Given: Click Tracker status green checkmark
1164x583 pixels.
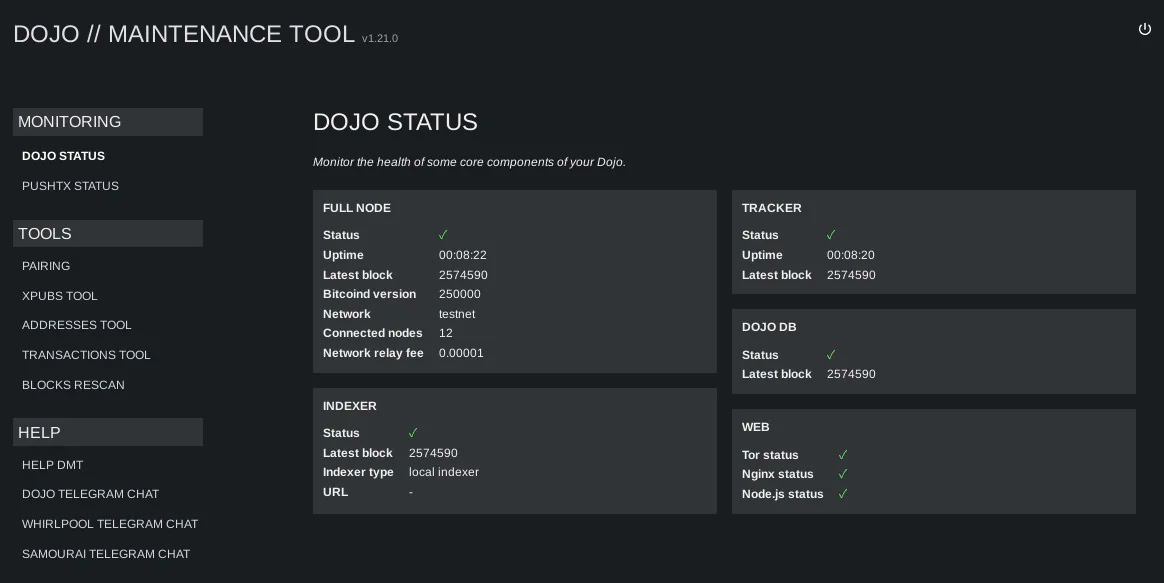Looking at the screenshot, I should [x=831, y=235].
